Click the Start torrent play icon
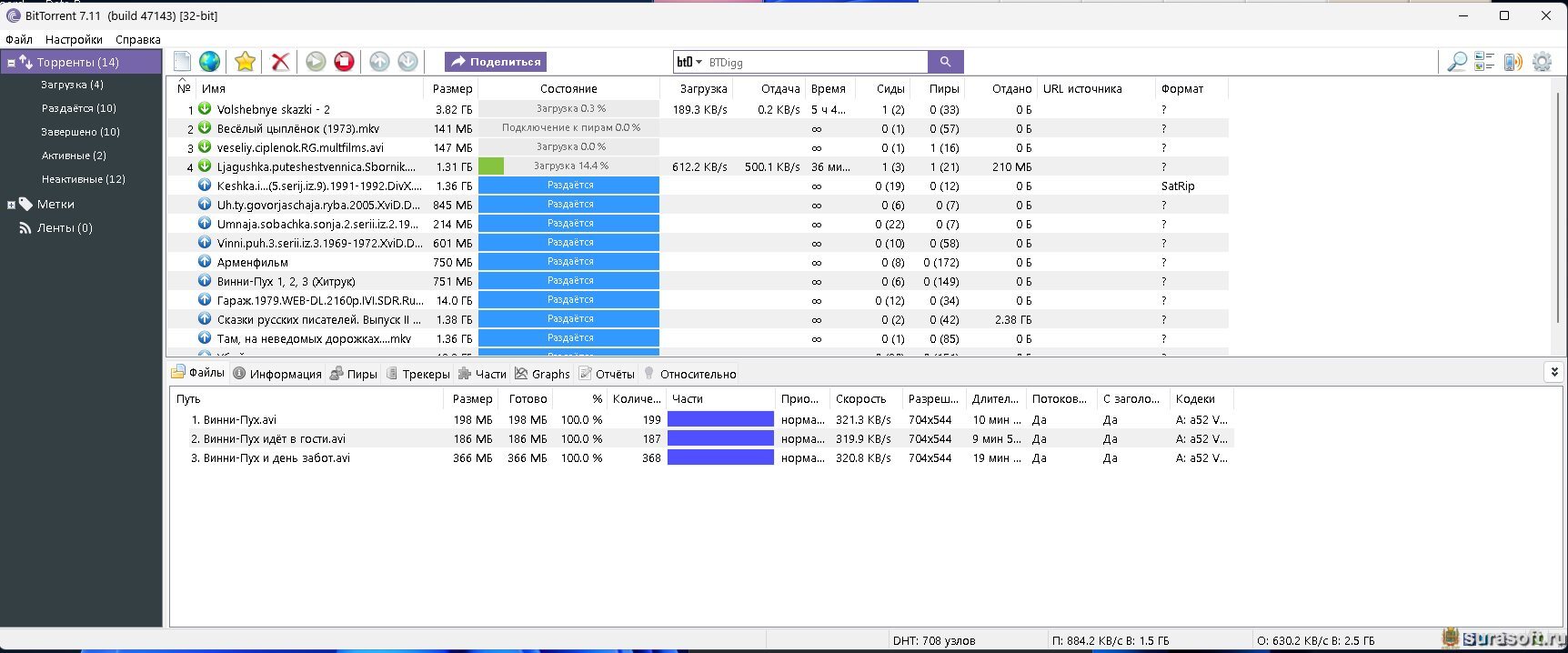 316,62
